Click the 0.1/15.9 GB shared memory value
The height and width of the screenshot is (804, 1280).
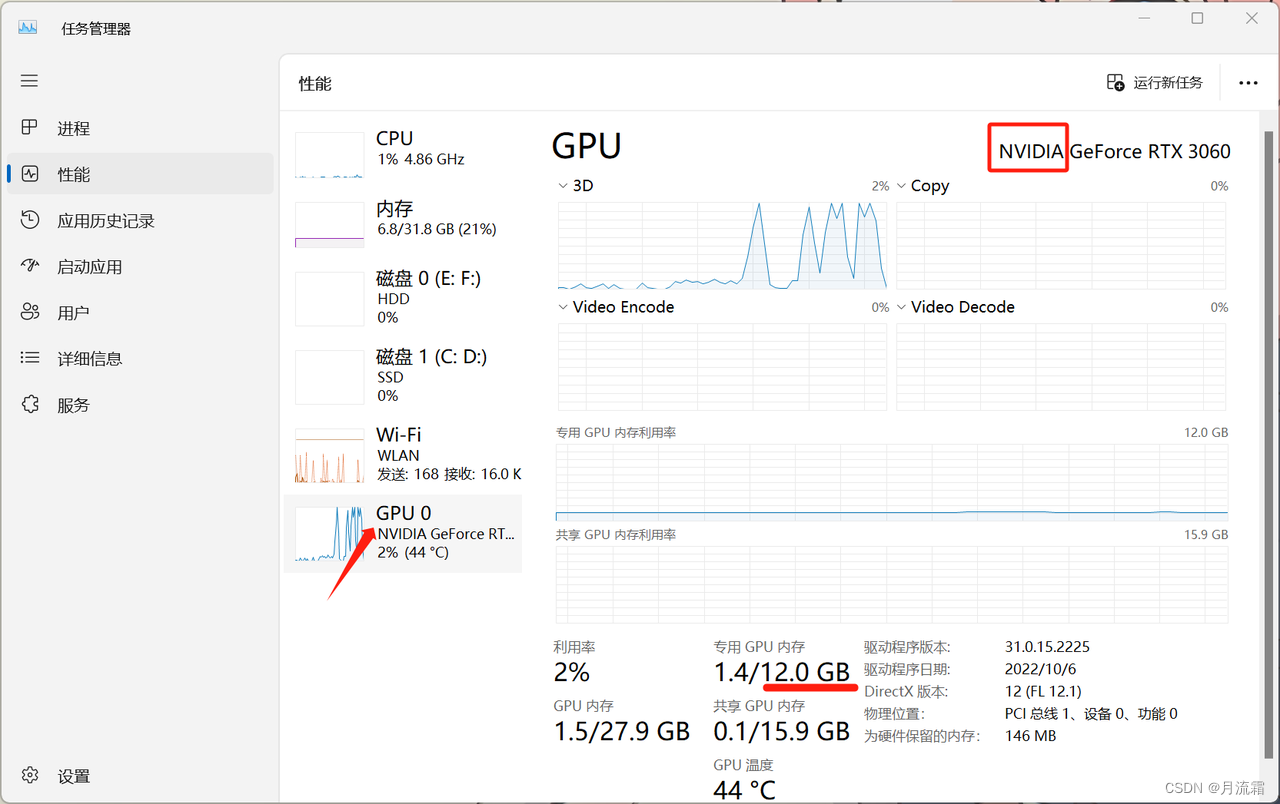click(782, 731)
